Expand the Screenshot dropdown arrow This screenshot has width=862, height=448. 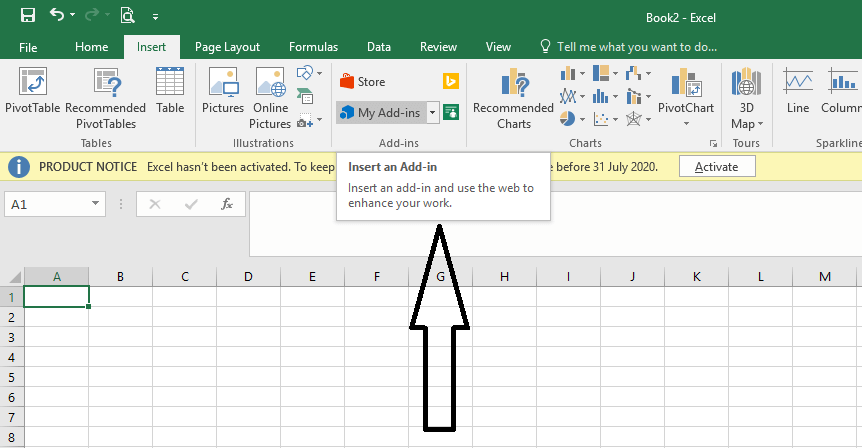[319, 120]
